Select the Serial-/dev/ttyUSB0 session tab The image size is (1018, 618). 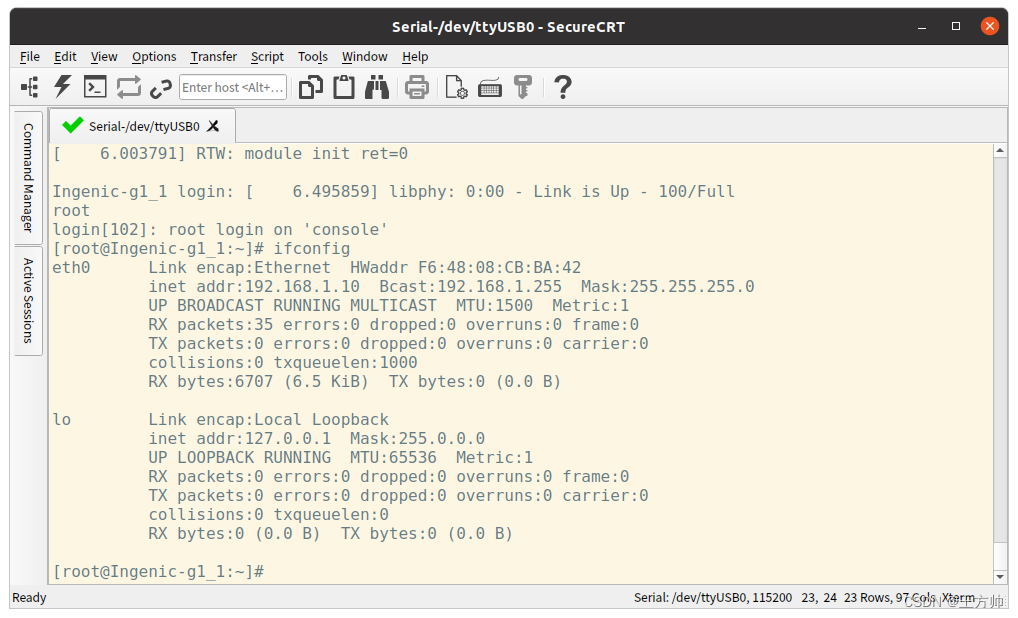[138, 127]
